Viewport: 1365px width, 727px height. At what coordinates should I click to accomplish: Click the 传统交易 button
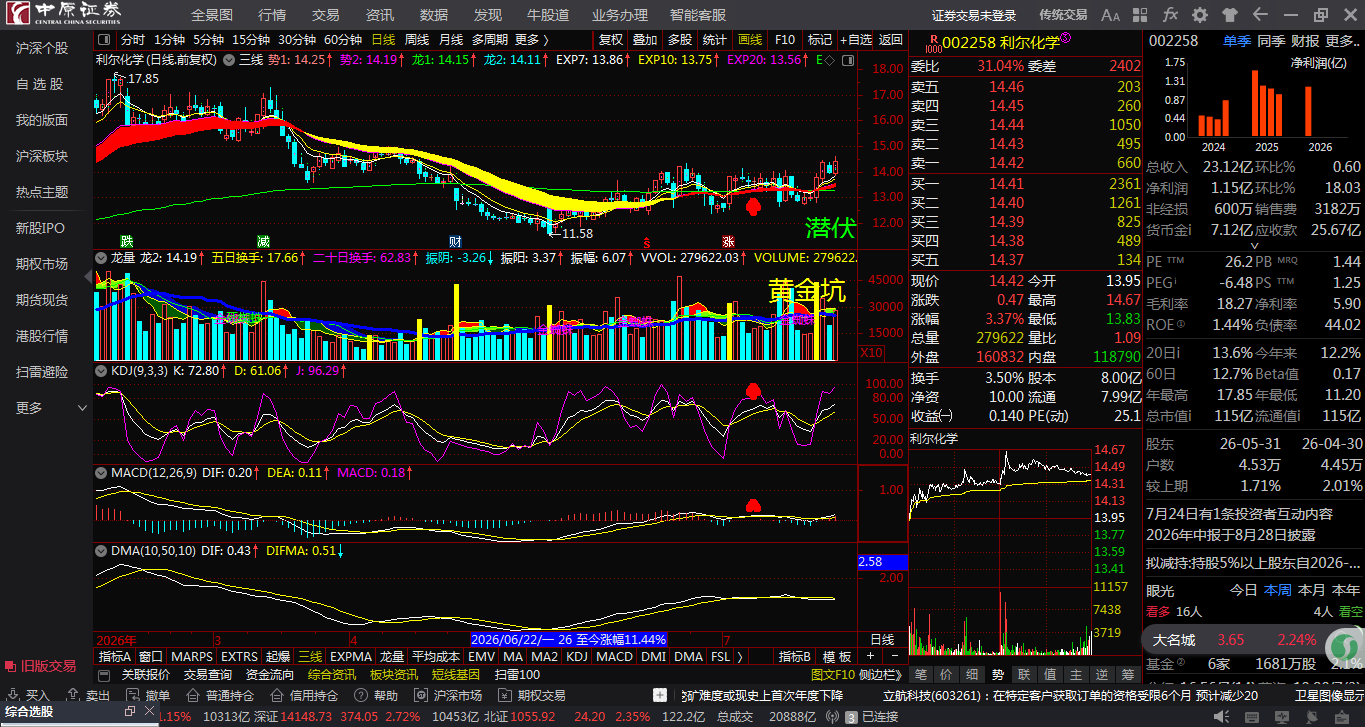point(1063,15)
